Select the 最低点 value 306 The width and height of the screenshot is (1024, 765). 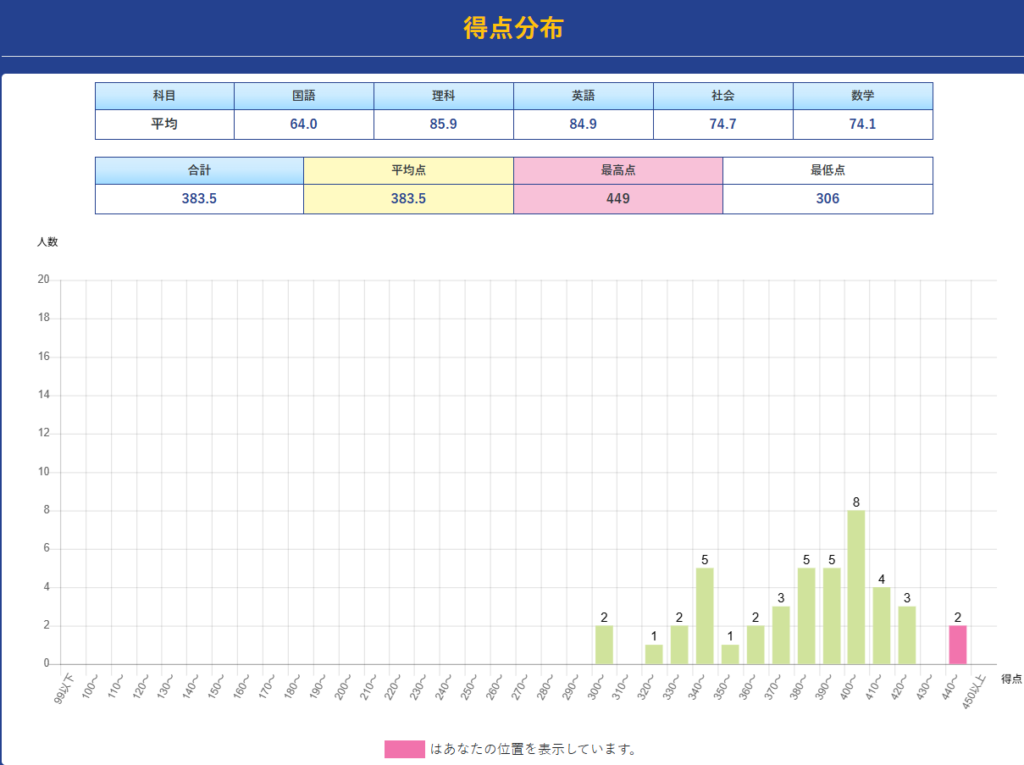point(827,199)
